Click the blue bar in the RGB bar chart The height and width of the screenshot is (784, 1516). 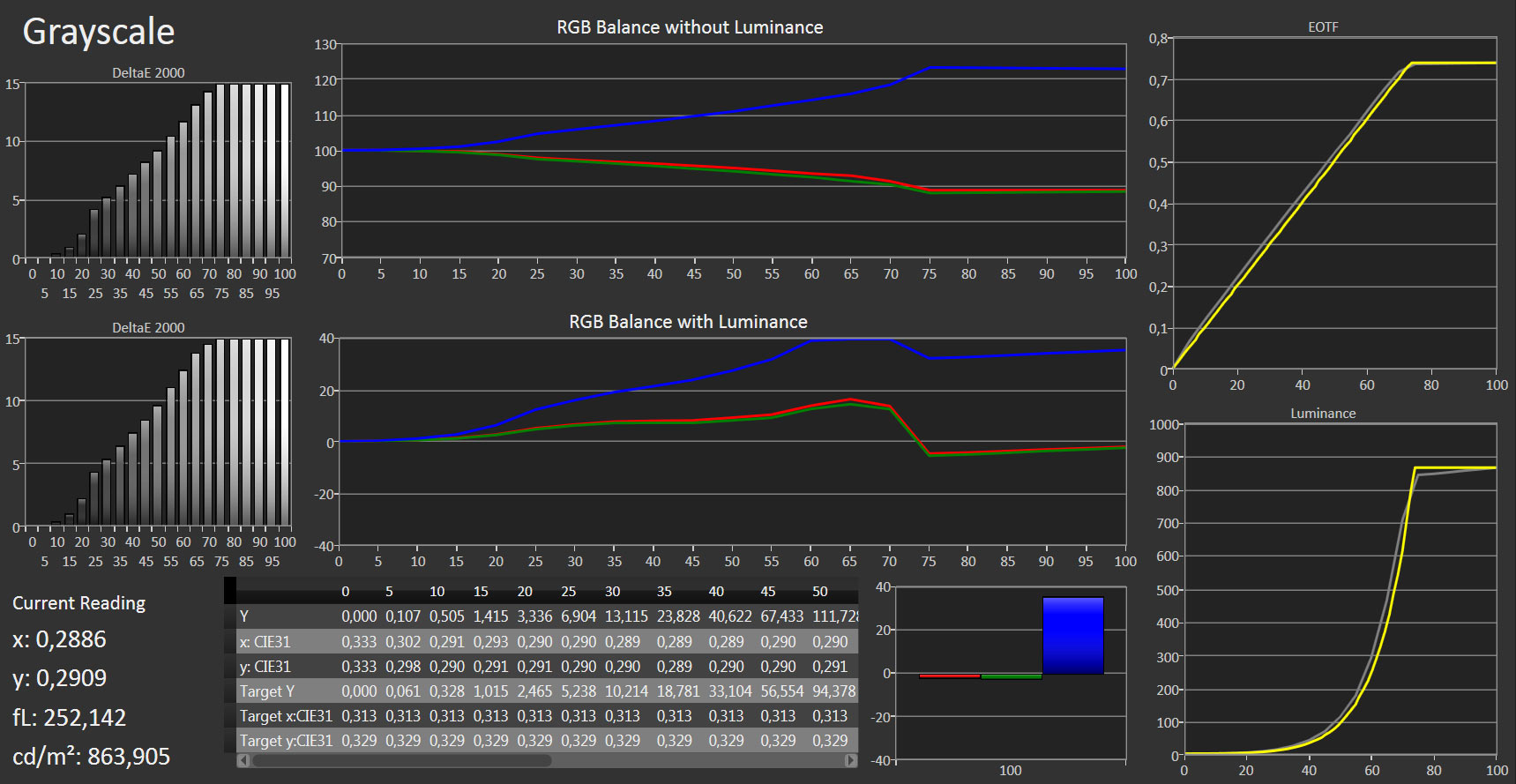click(1072, 636)
